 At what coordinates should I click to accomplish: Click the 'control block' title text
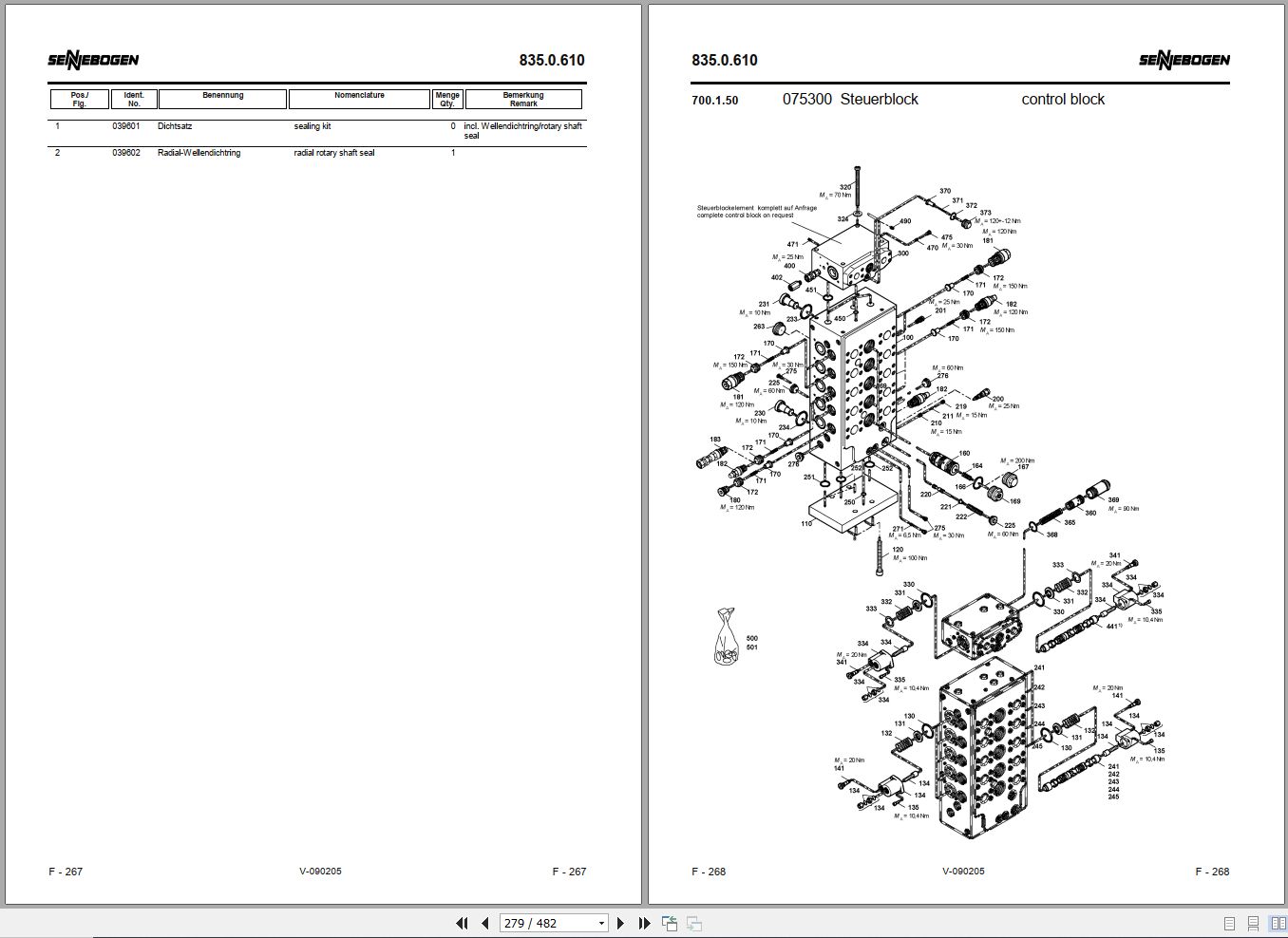tap(1063, 99)
